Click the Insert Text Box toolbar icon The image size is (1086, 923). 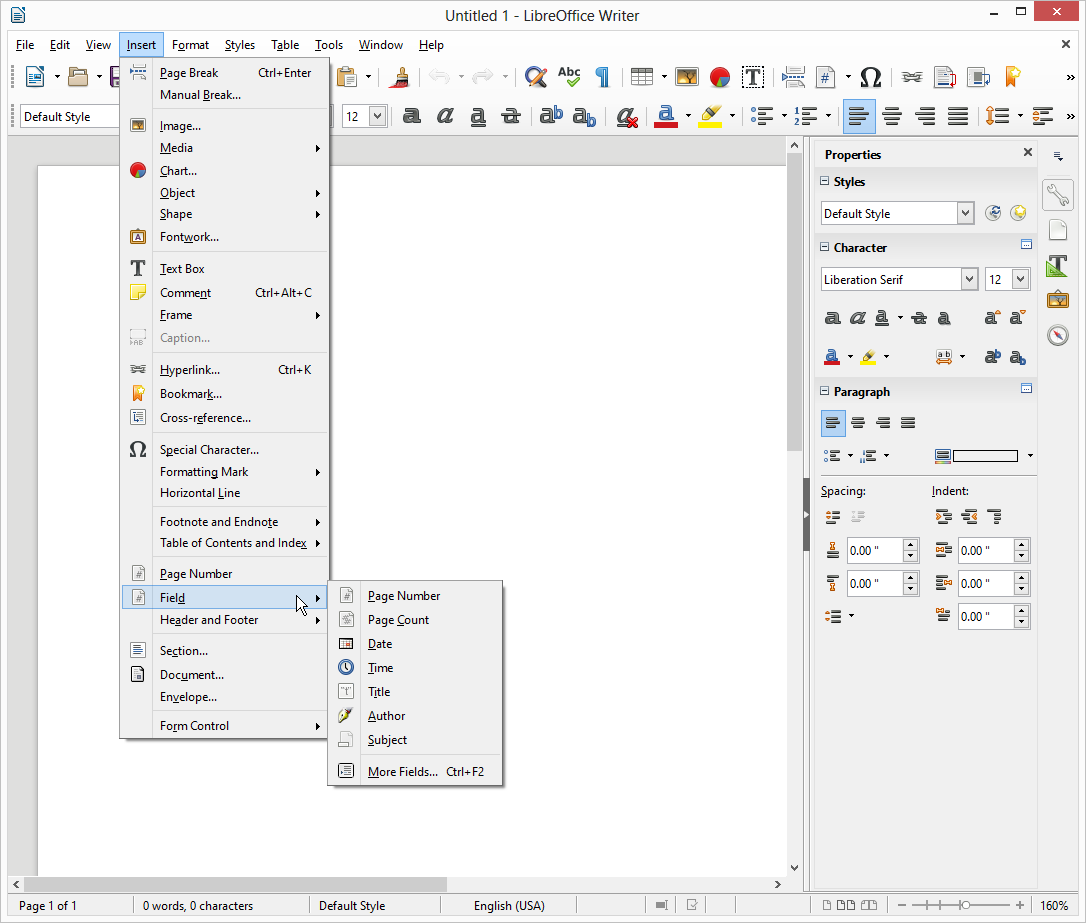pos(753,77)
